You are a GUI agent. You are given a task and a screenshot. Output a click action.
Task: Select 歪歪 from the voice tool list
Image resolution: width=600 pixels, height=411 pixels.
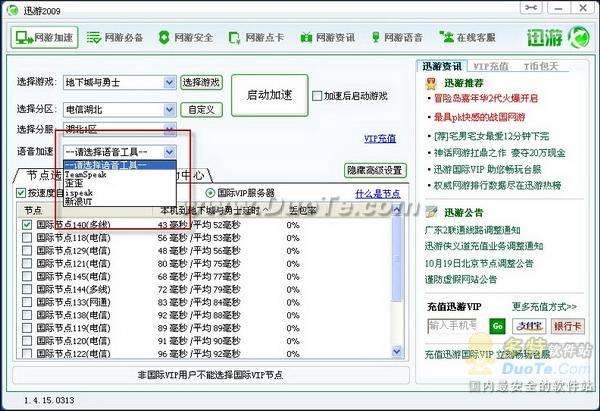pyautogui.click(x=119, y=183)
